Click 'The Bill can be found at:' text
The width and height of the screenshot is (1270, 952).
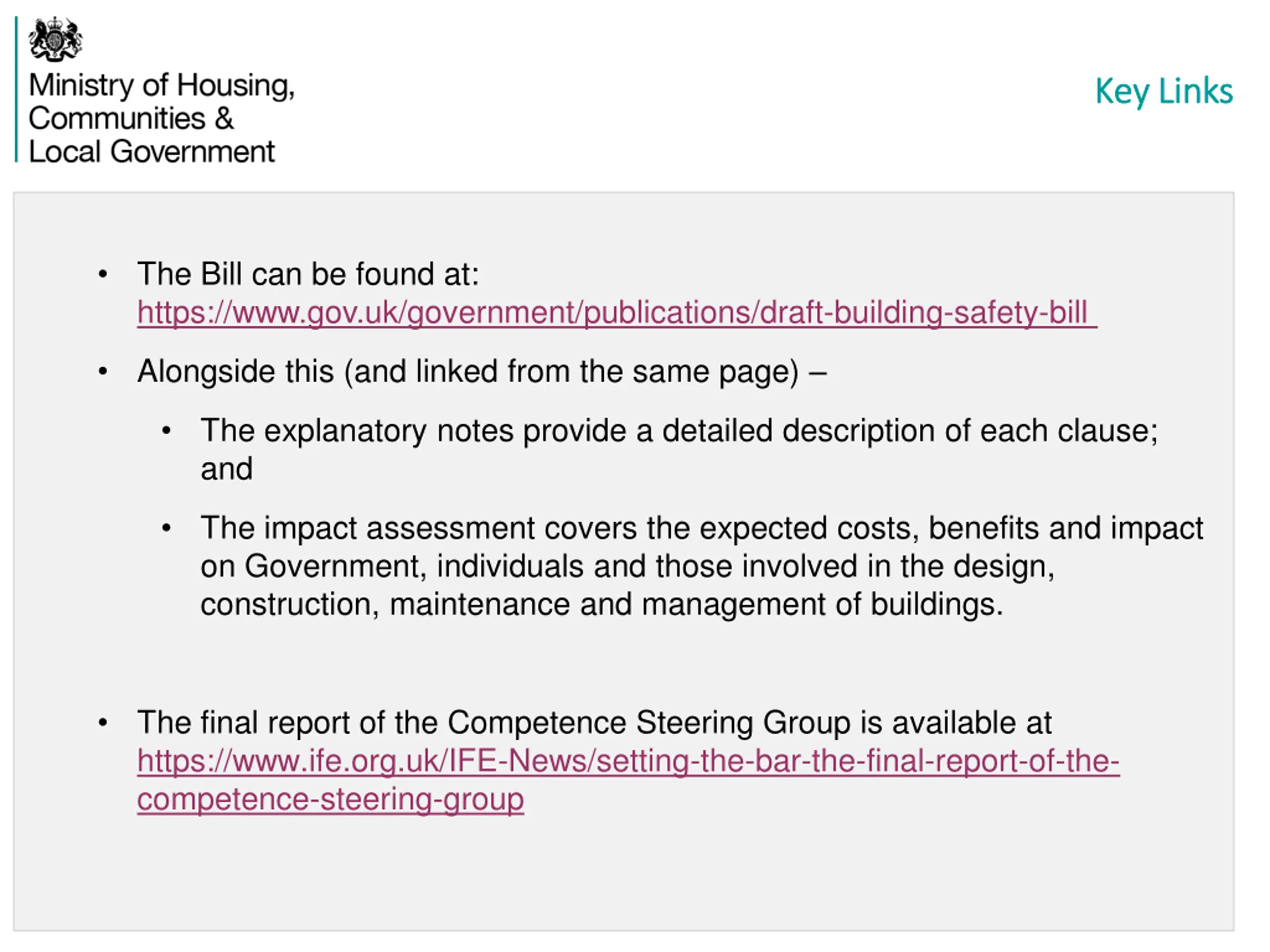pyautogui.click(x=308, y=274)
